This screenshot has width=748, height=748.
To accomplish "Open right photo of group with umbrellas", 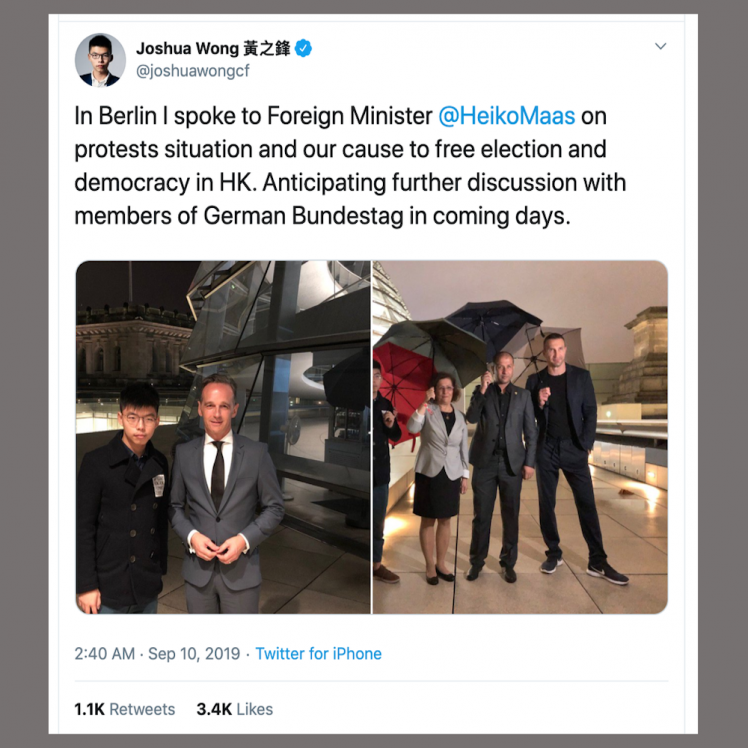I will click(520, 437).
